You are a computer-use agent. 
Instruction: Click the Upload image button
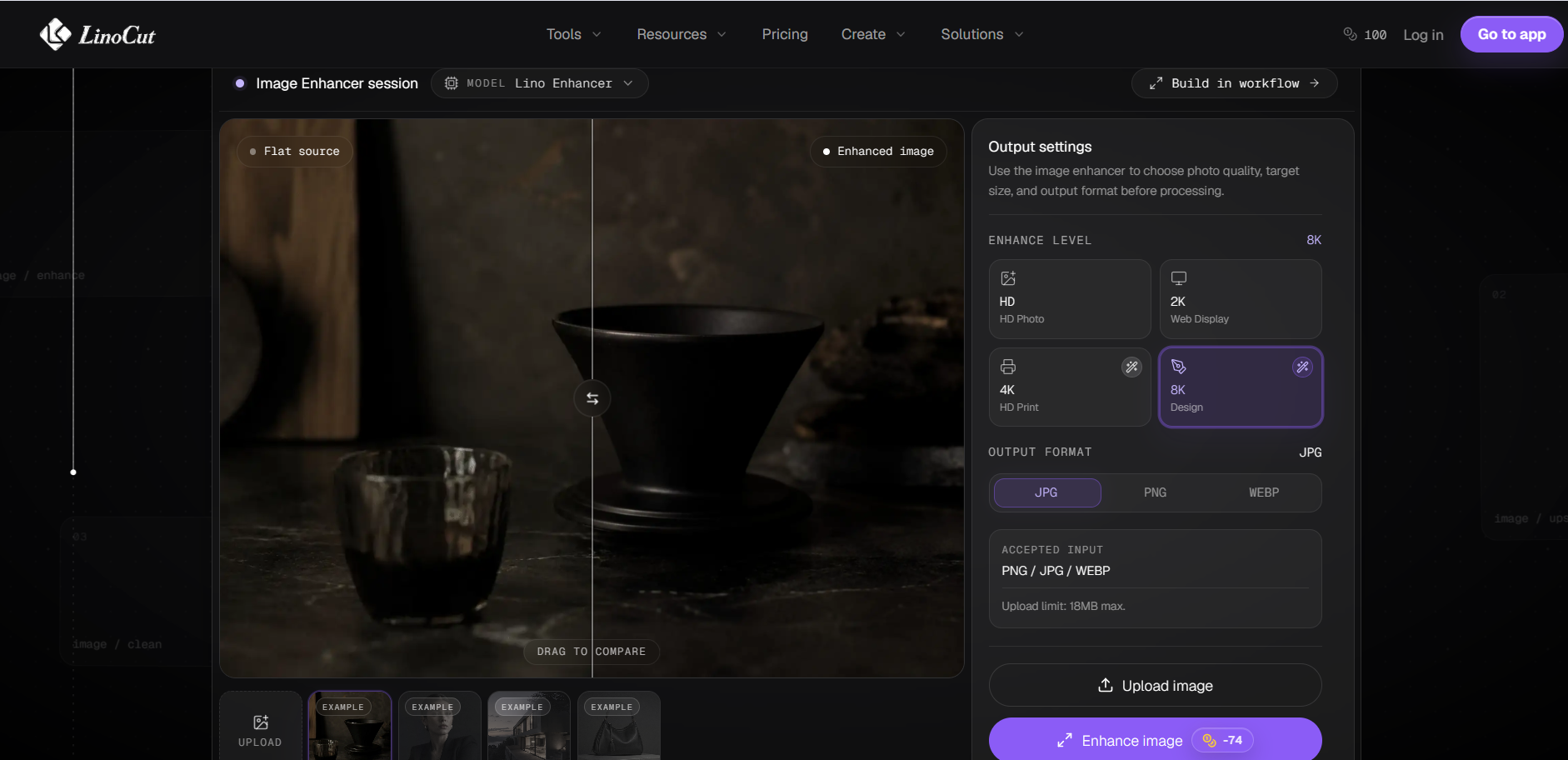point(1155,685)
